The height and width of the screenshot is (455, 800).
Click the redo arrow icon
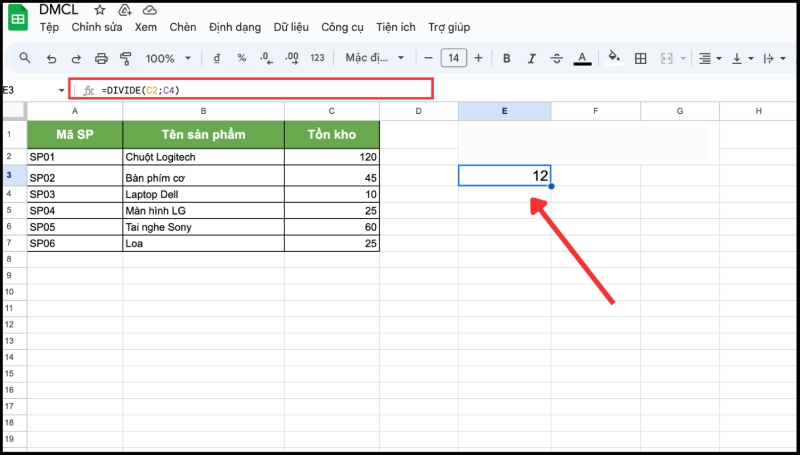pyautogui.click(x=76, y=58)
